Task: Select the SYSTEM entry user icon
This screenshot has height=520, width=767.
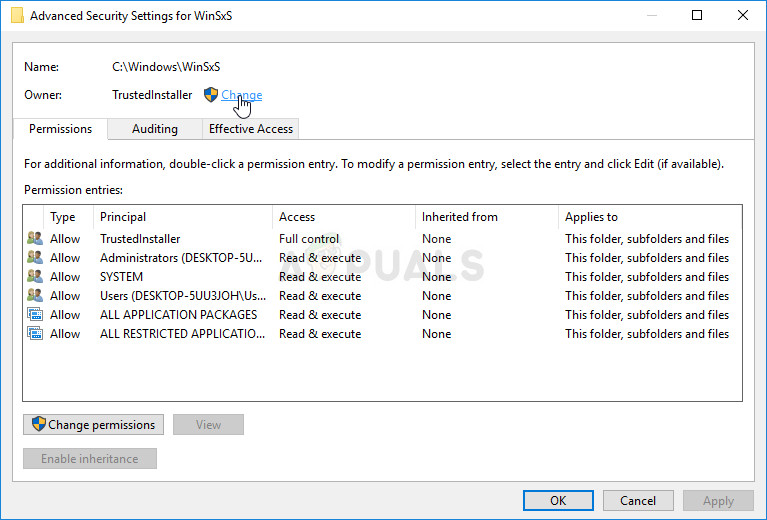Action: [35, 276]
